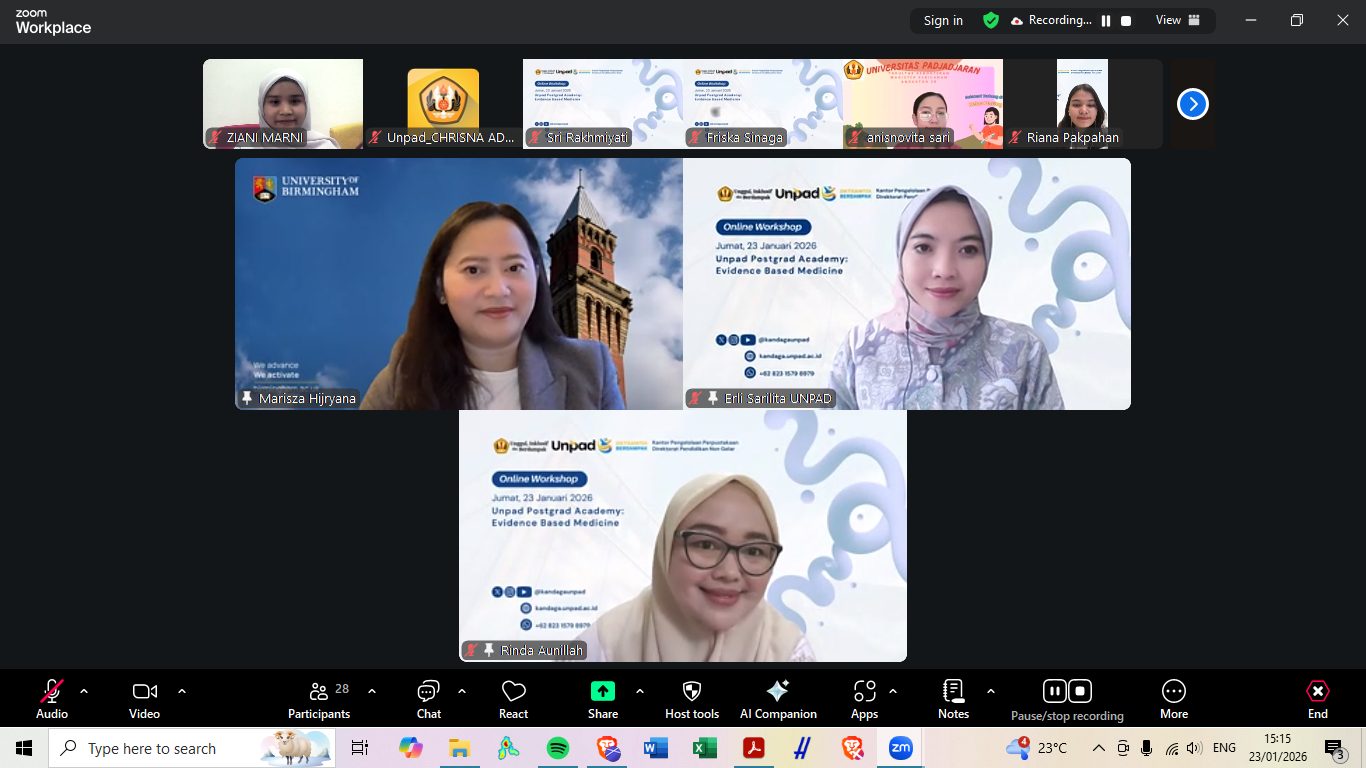This screenshot has width=1366, height=768.
Task: Select ZIANI MARNI's video thumbnail
Action: click(283, 104)
